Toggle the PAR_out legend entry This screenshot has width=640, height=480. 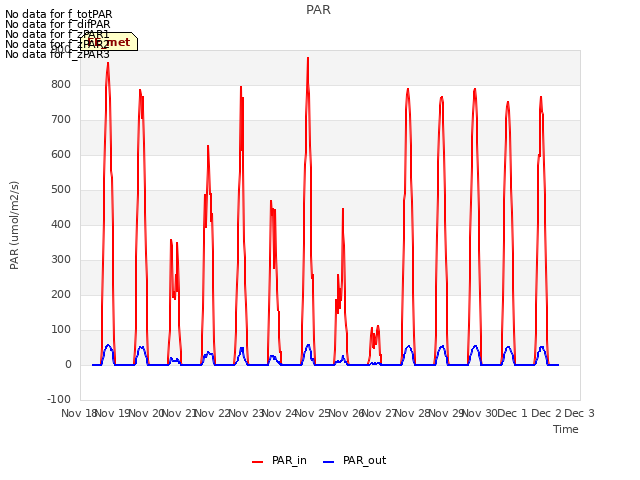tap(354, 460)
